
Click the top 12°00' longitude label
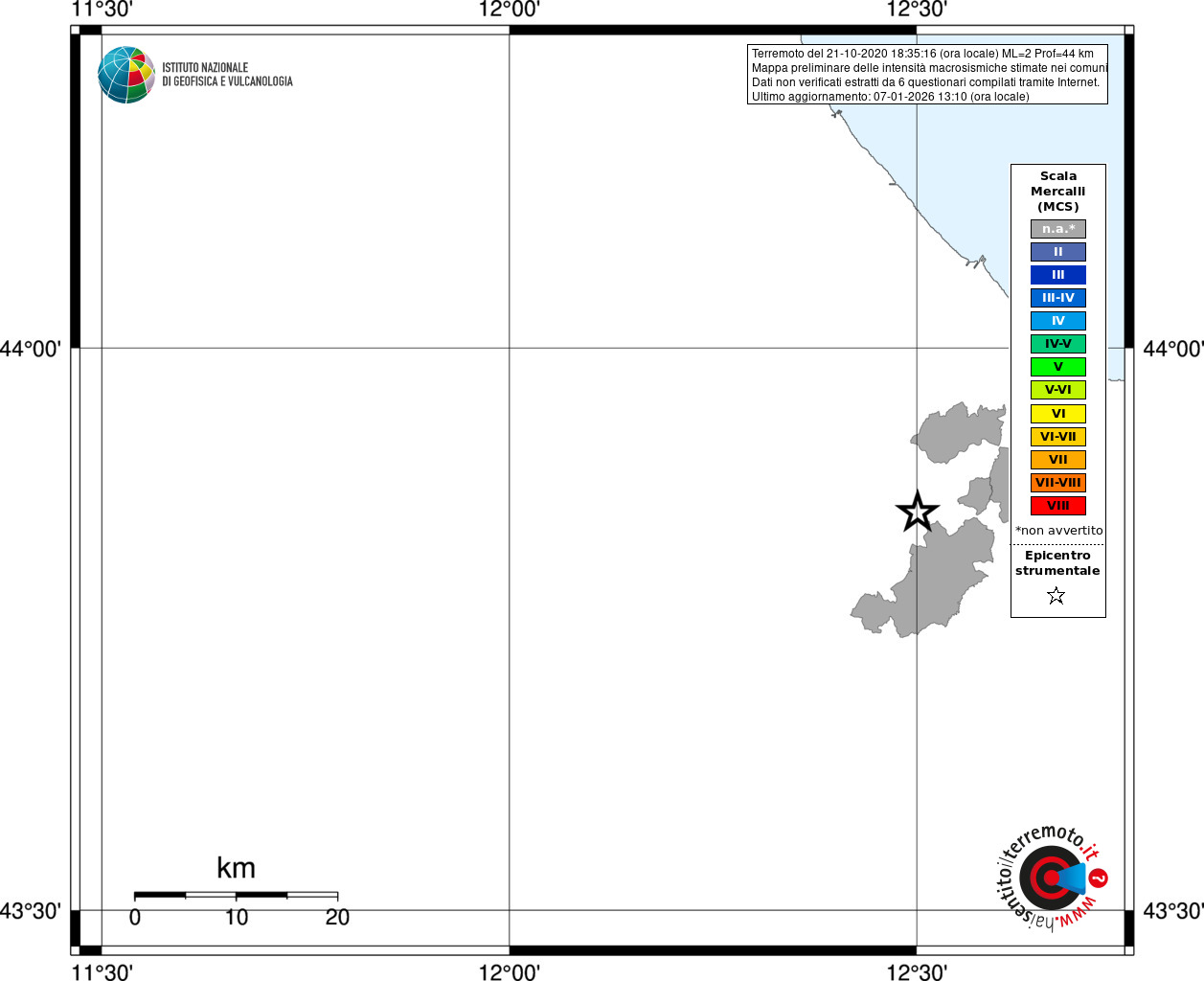pyautogui.click(x=510, y=10)
